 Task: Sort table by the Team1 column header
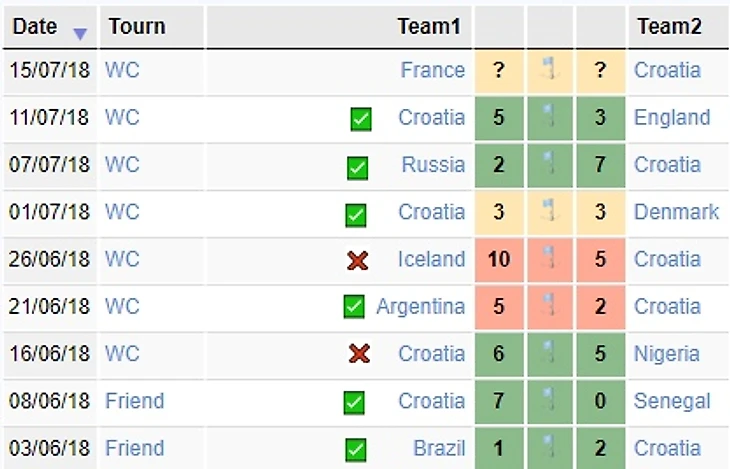click(x=428, y=27)
